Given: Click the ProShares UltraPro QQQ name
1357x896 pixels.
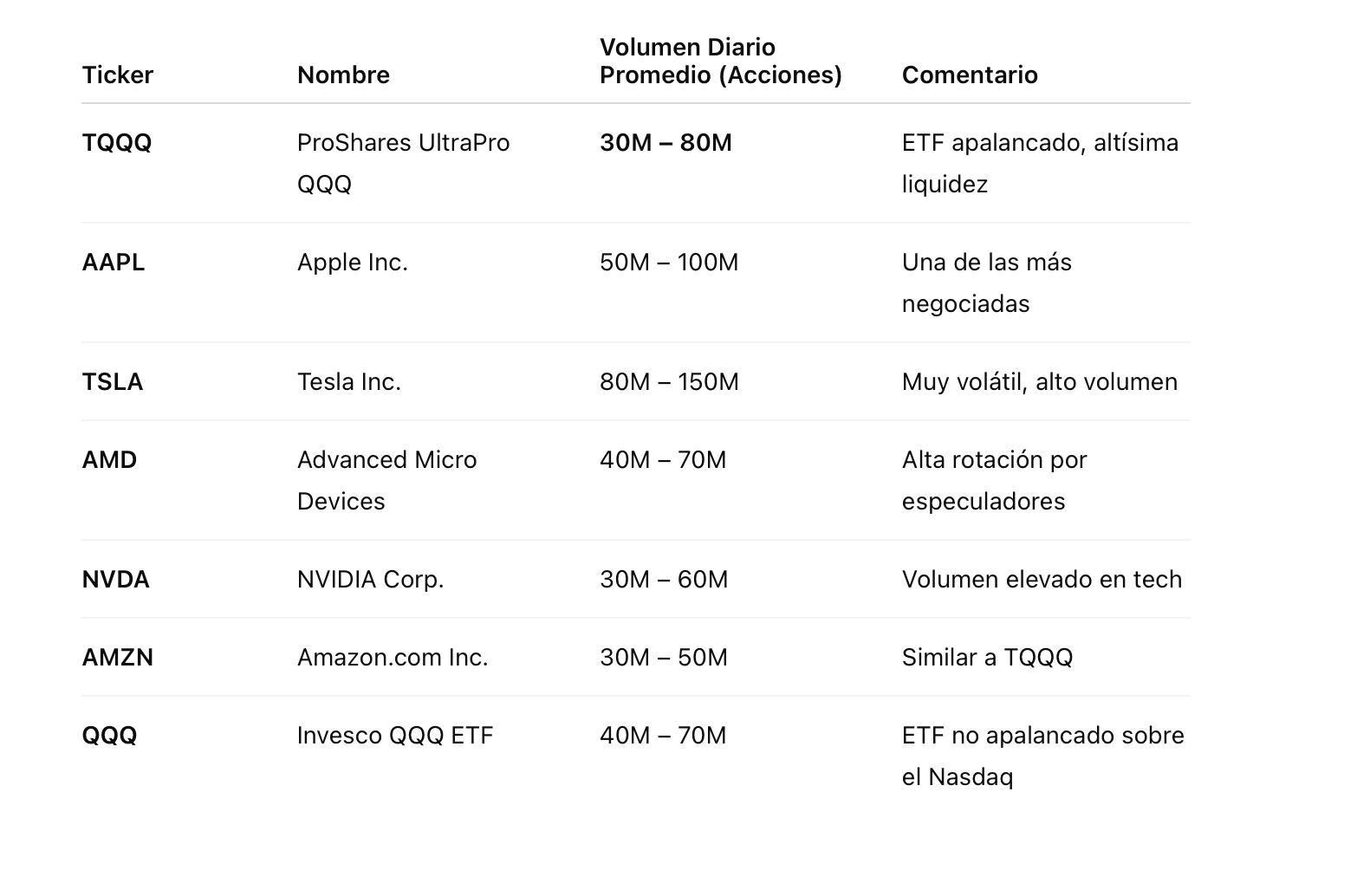Looking at the screenshot, I should [x=403, y=164].
